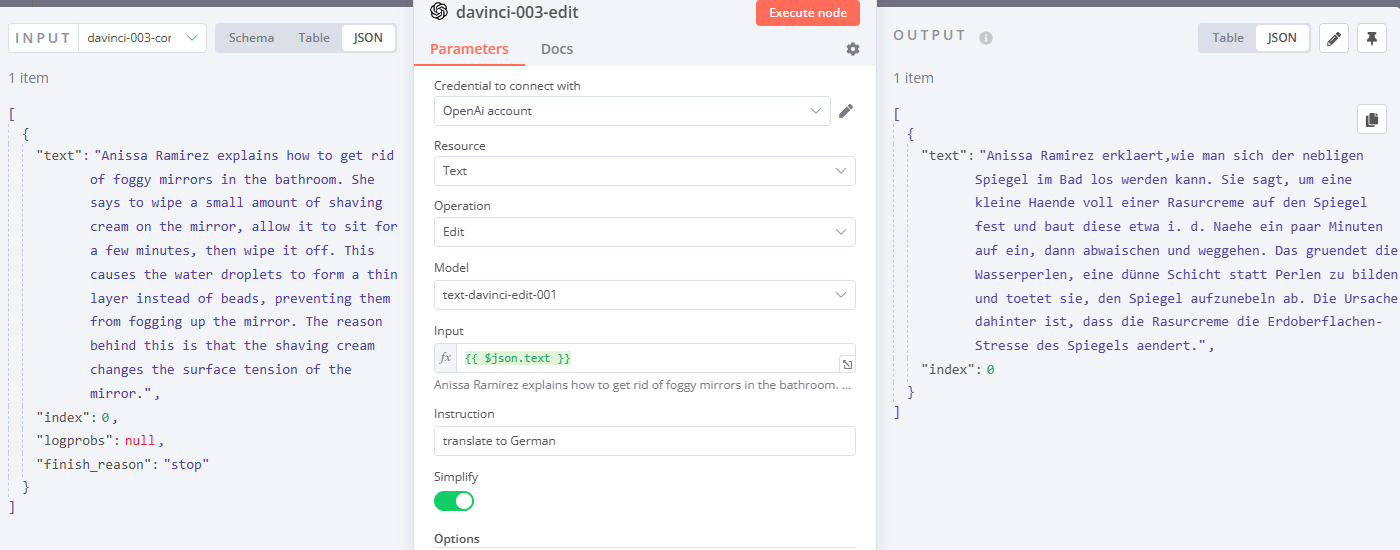This screenshot has height=550, width=1400.
Task: Edit OpenAi credential with pencil icon
Action: click(x=846, y=111)
